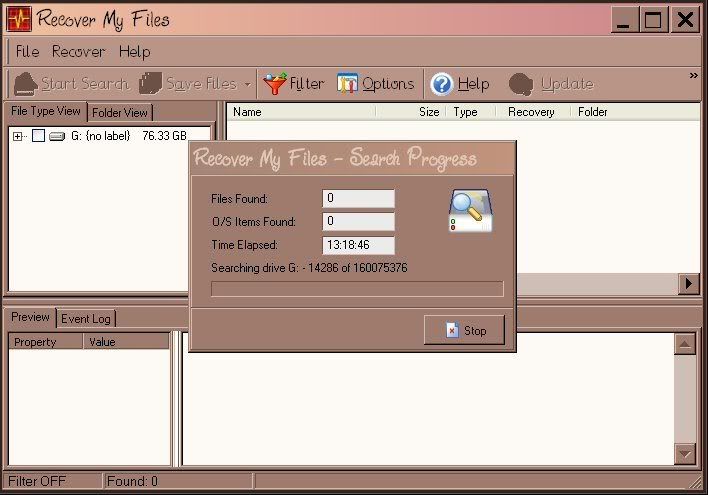Click the O/S Items Found value field
708x495 pixels.
click(359, 221)
